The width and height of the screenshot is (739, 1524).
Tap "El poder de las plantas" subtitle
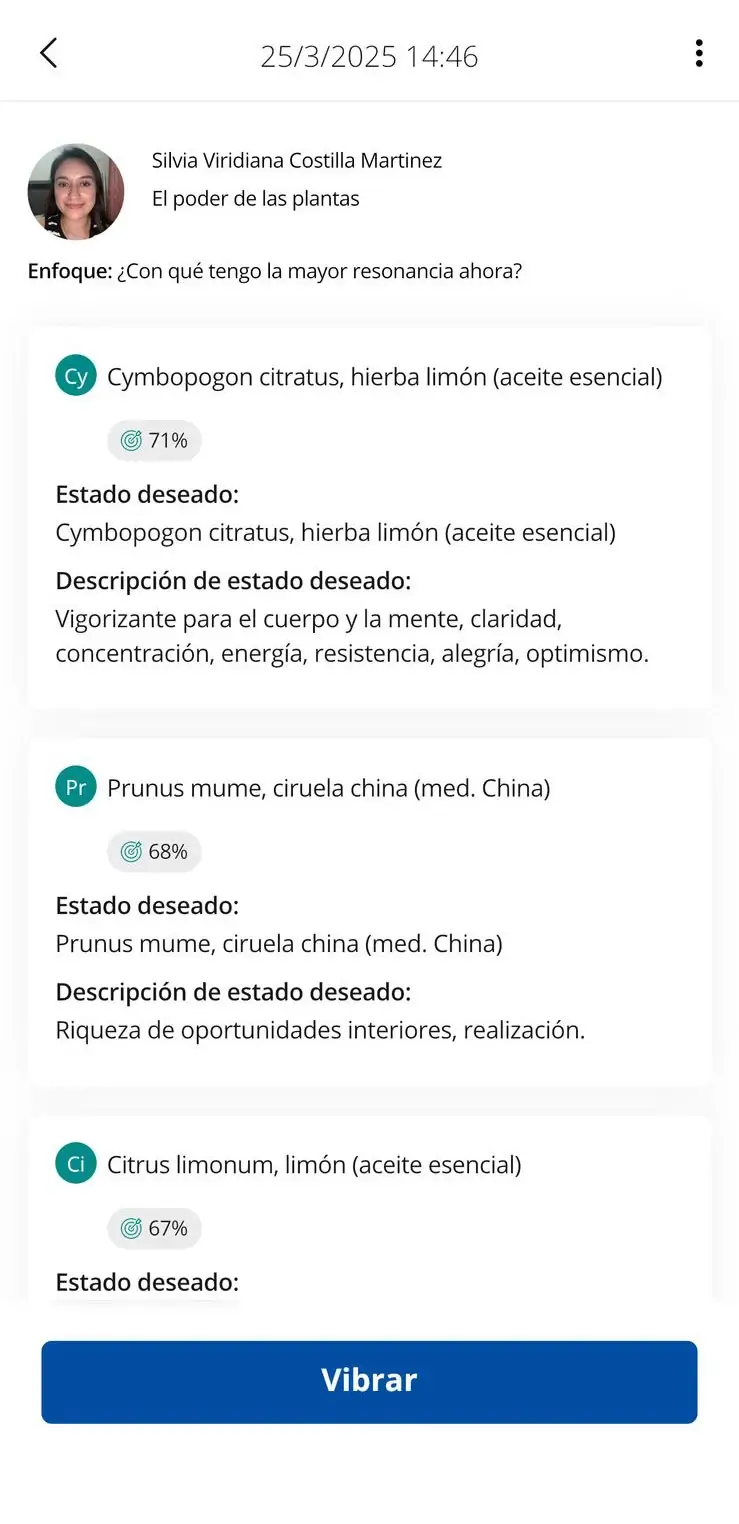pos(255,198)
